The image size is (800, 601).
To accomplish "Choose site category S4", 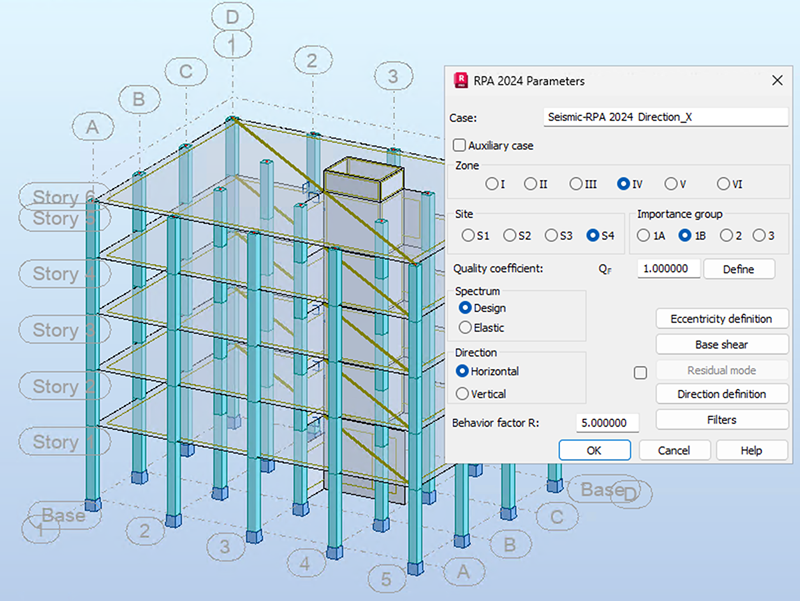I will 593,235.
